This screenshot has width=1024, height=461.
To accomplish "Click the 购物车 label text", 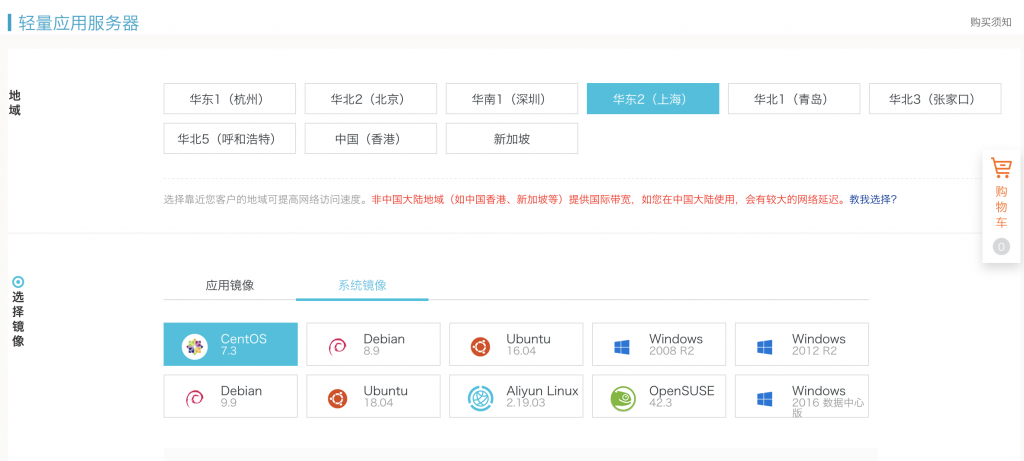I will (x=1001, y=207).
